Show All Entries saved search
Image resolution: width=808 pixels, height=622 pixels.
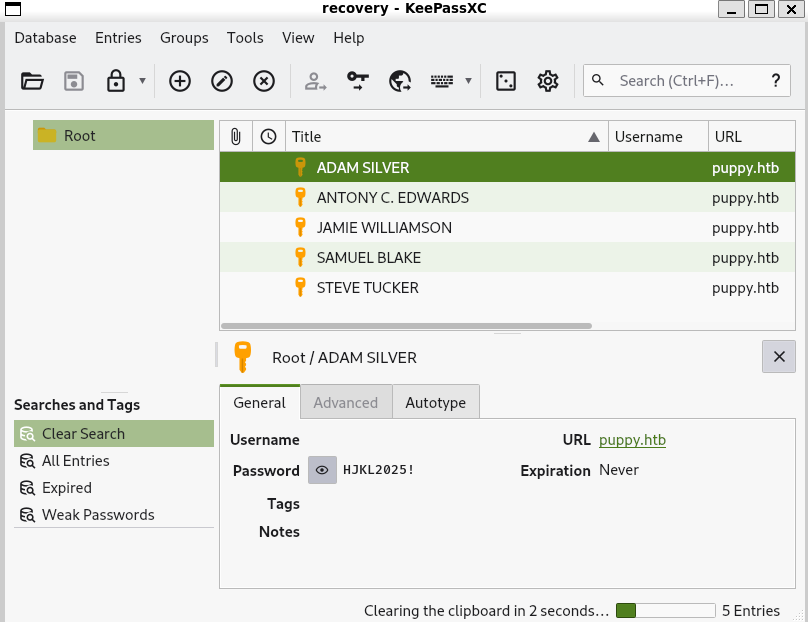click(x=114, y=461)
